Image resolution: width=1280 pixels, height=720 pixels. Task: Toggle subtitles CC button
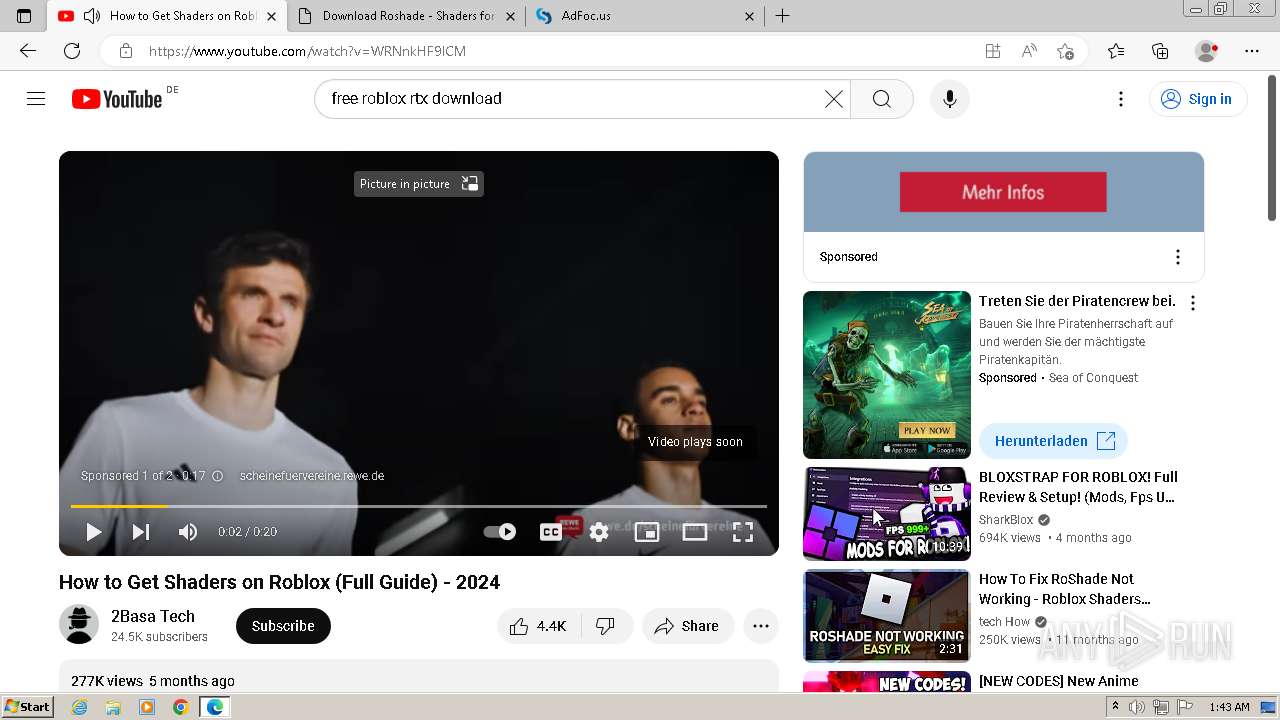pos(550,532)
